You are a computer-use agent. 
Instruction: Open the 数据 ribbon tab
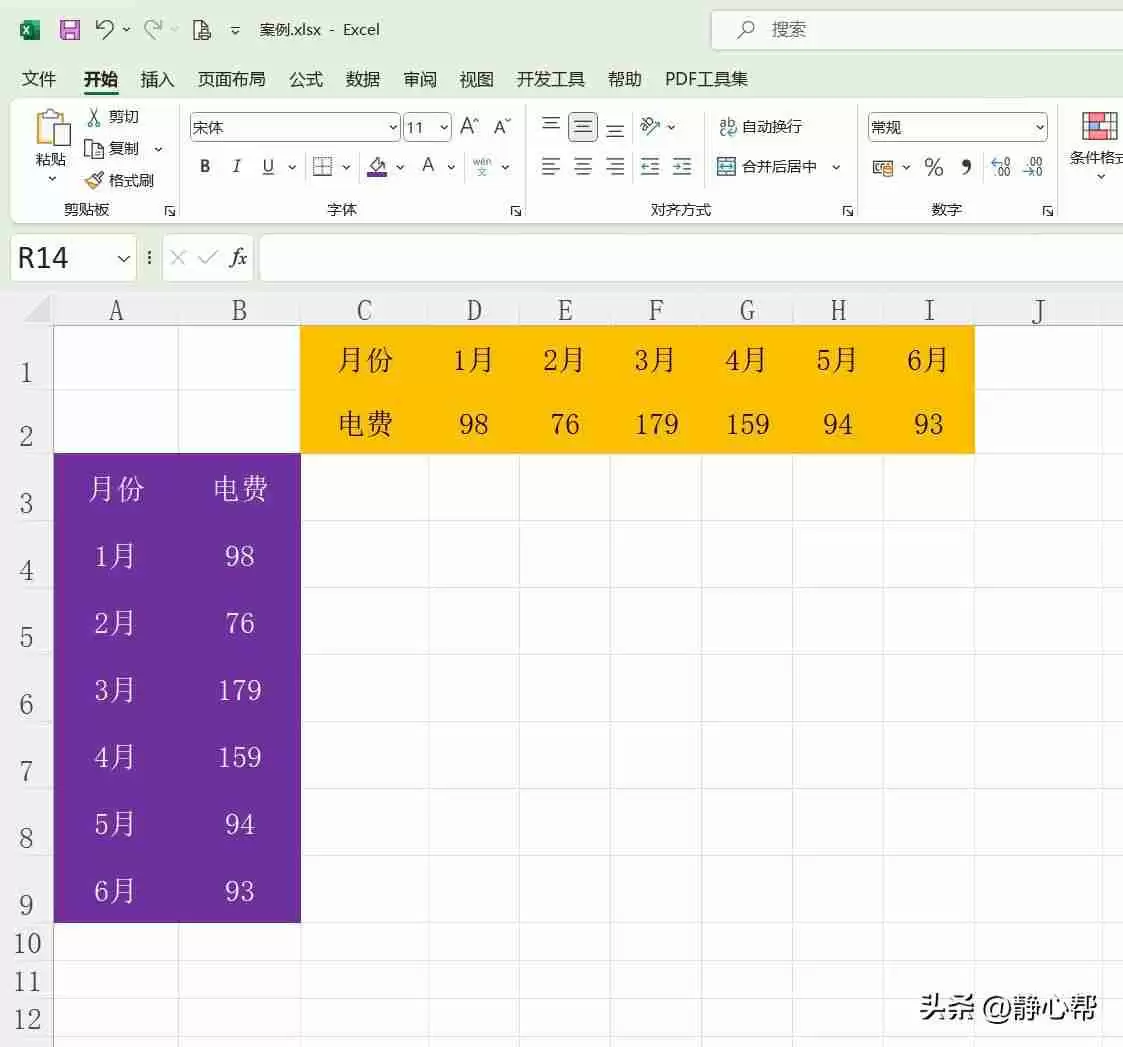(362, 79)
